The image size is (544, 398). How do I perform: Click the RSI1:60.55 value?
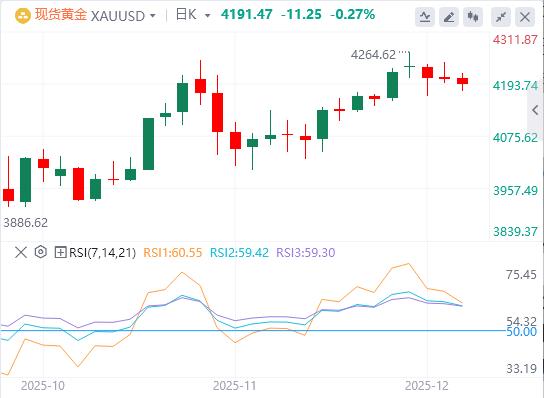point(173,253)
